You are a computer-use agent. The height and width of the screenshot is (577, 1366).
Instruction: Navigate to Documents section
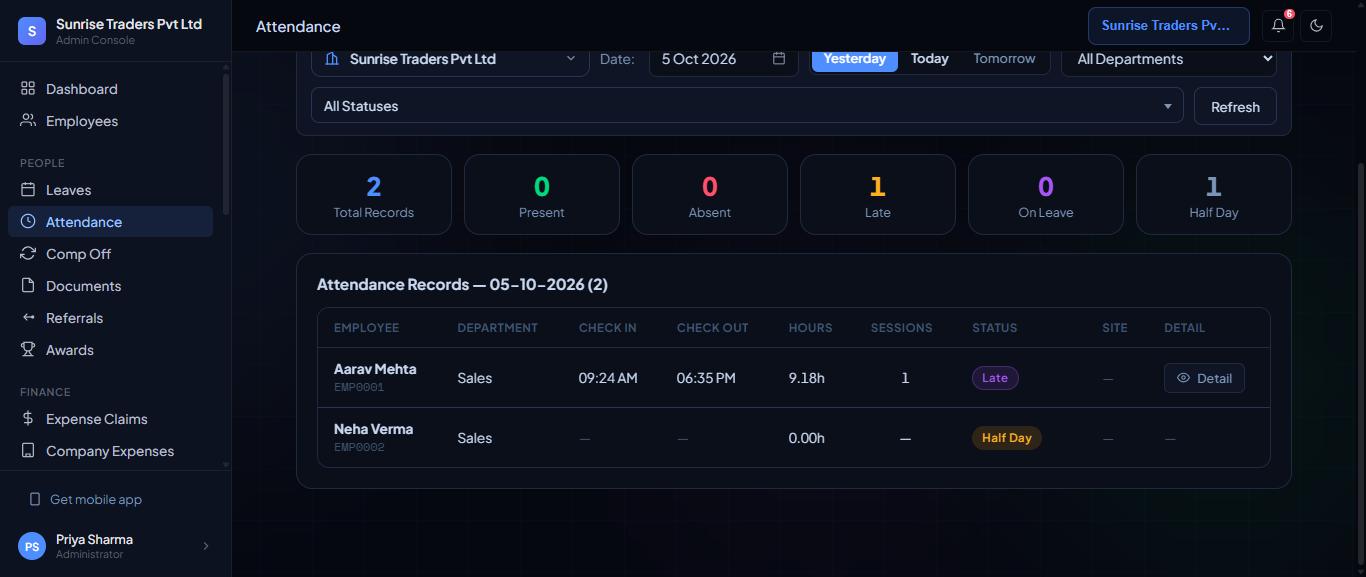click(x=110, y=286)
